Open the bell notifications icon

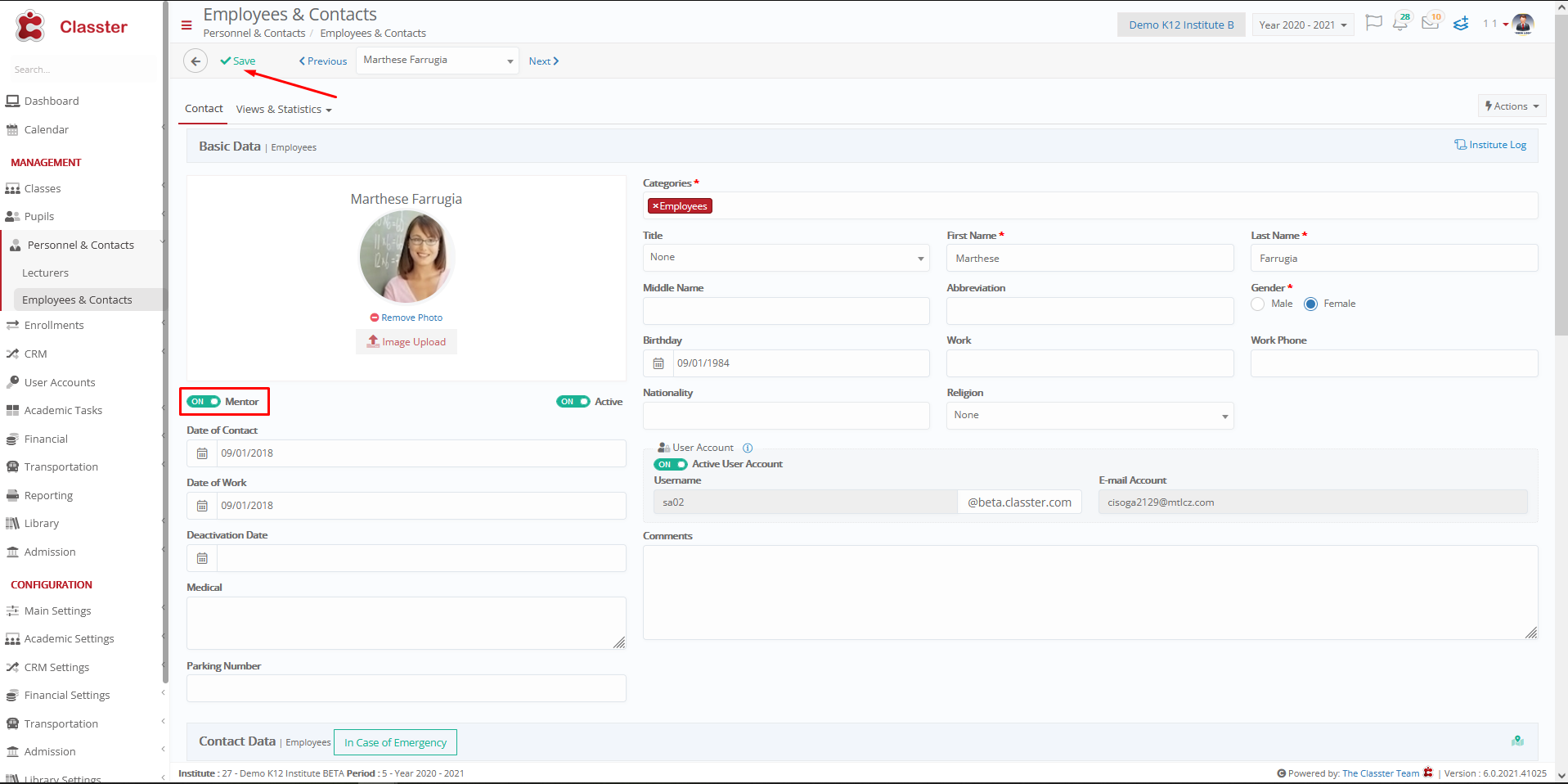tap(1400, 23)
